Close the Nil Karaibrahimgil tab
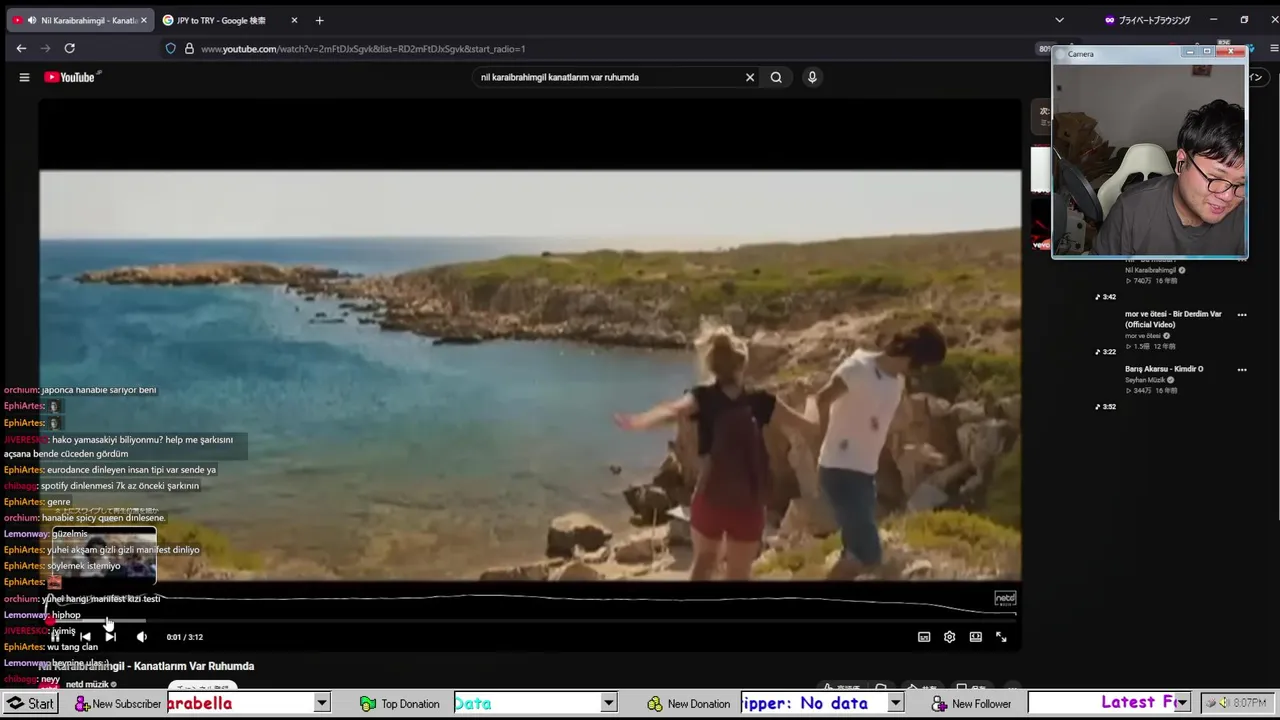 pos(144,20)
